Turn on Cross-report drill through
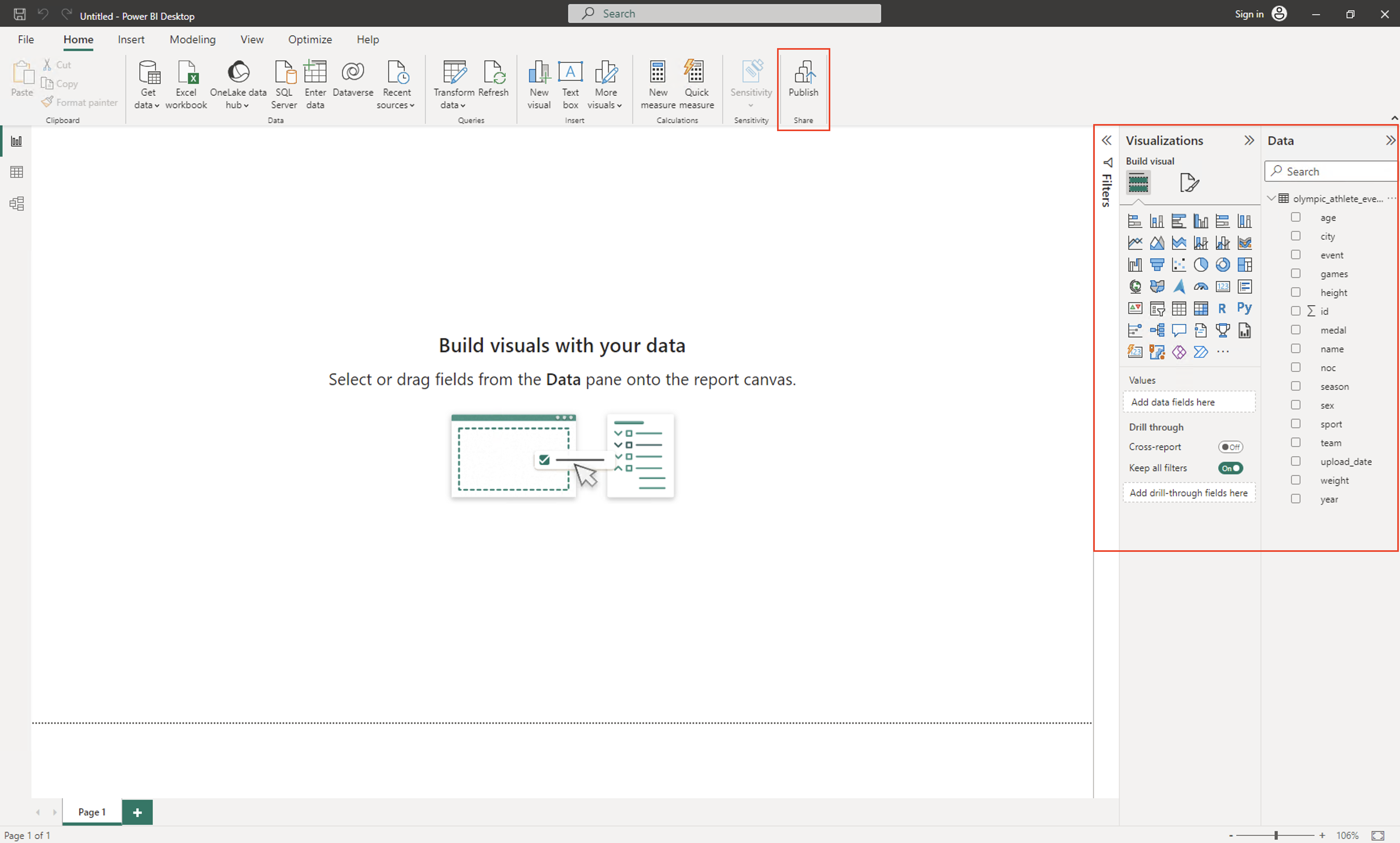Image resolution: width=1400 pixels, height=843 pixels. pyautogui.click(x=1230, y=447)
